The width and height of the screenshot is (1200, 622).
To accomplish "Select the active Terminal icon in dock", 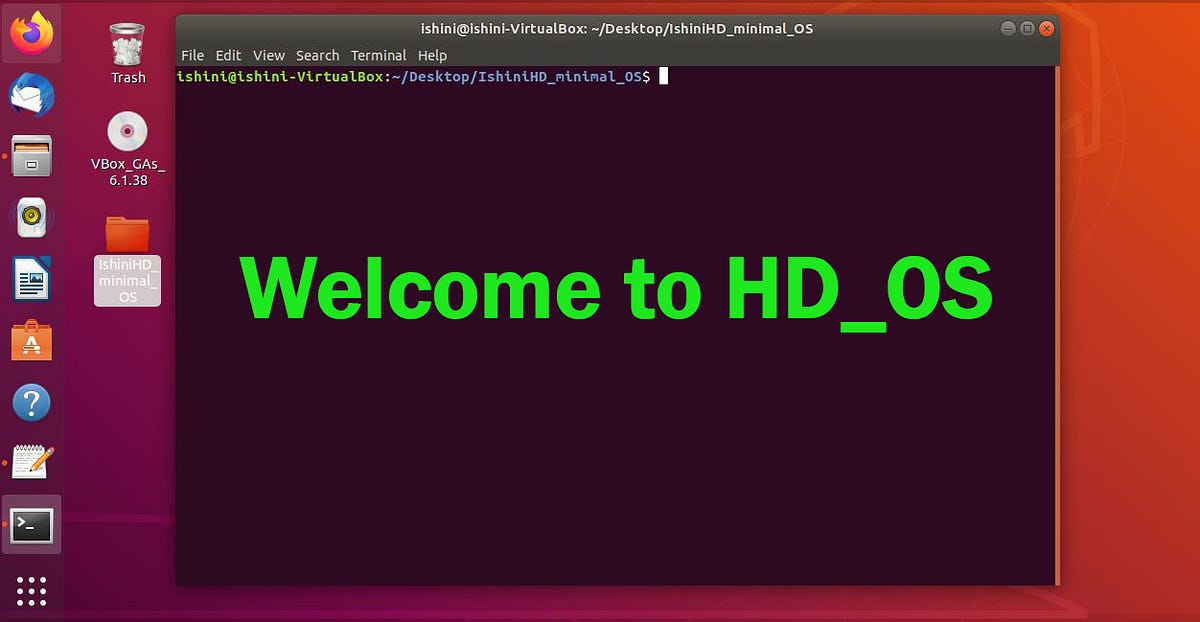I will point(31,524).
